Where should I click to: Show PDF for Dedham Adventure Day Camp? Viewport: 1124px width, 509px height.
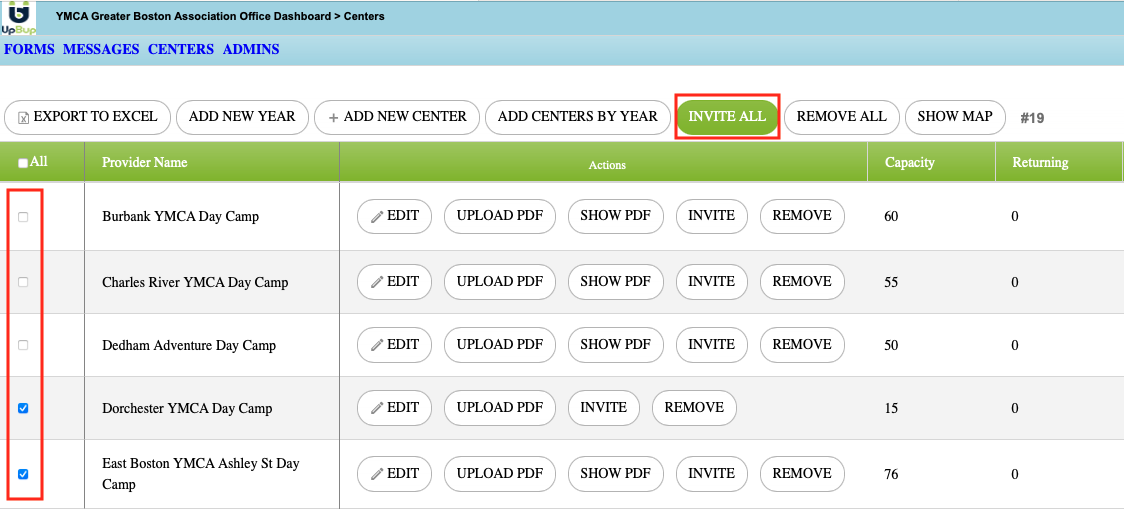[616, 345]
